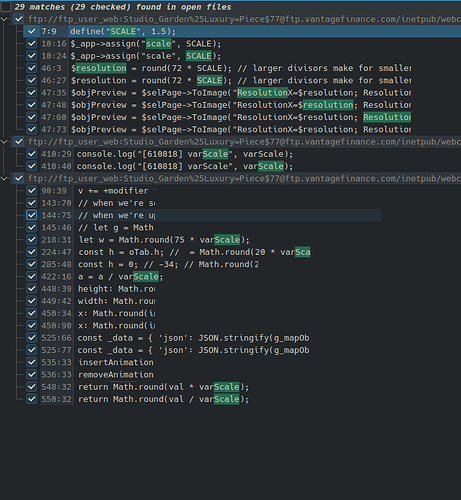Uncheck the 218:31 let w match
The image size is (461, 500).
click(x=32, y=240)
